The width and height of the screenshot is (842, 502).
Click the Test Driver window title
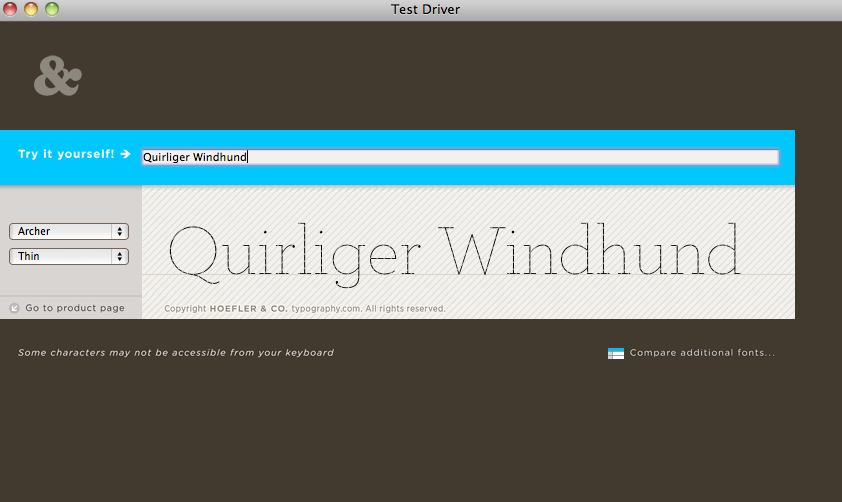(x=425, y=10)
